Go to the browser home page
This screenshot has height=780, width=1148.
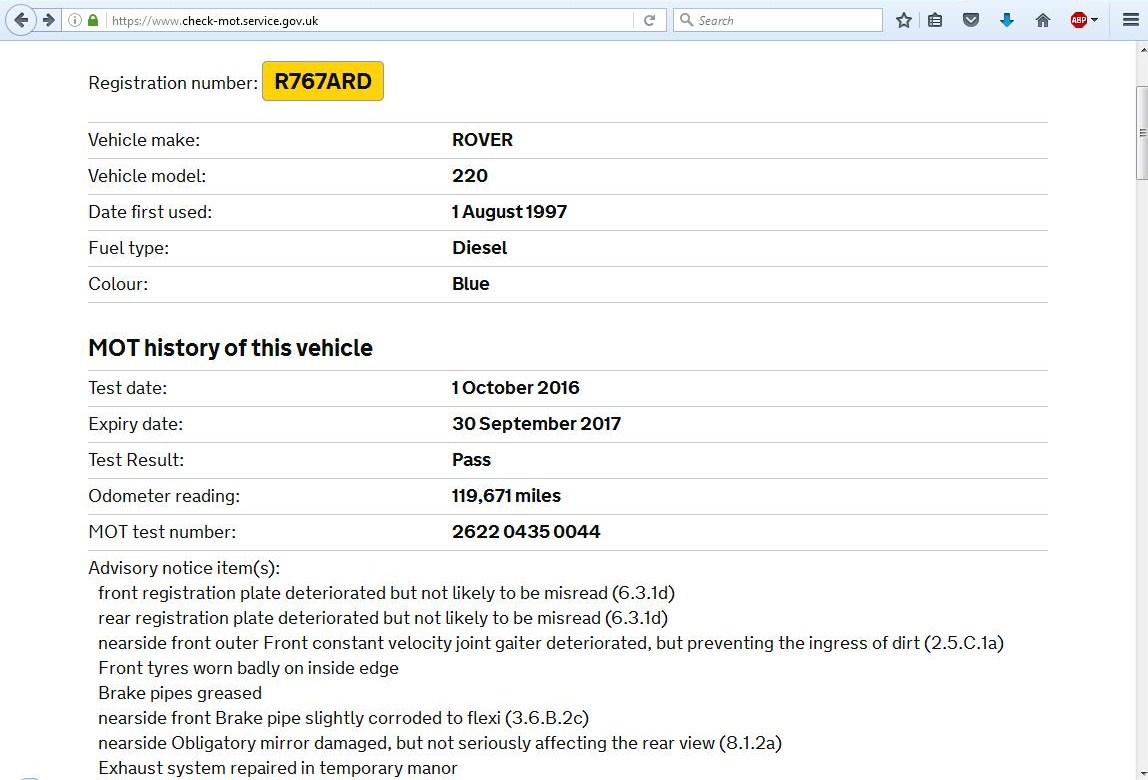pos(1043,21)
